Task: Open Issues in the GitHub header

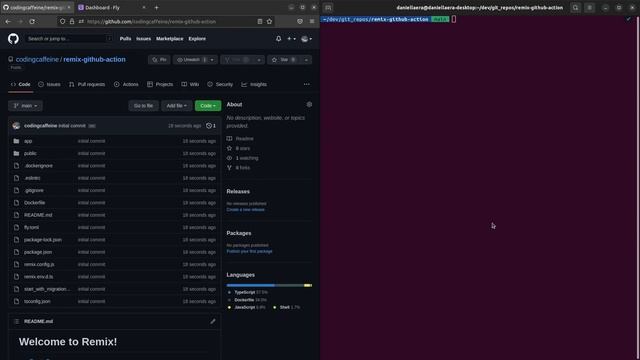Action: click(143, 39)
